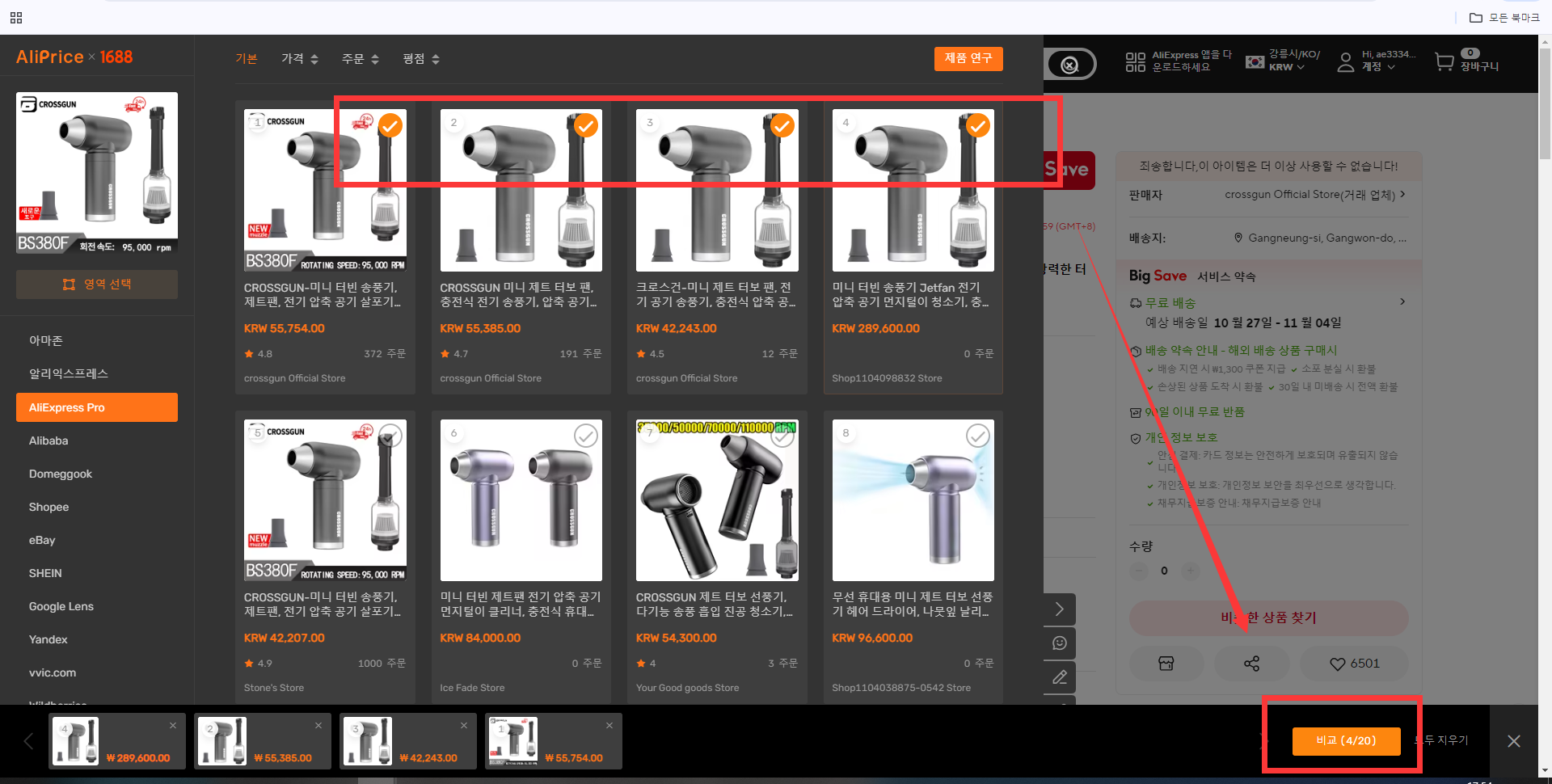This screenshot has width=1552, height=784.
Task: Click the round close-overlay X toggle
Action: [1069, 65]
